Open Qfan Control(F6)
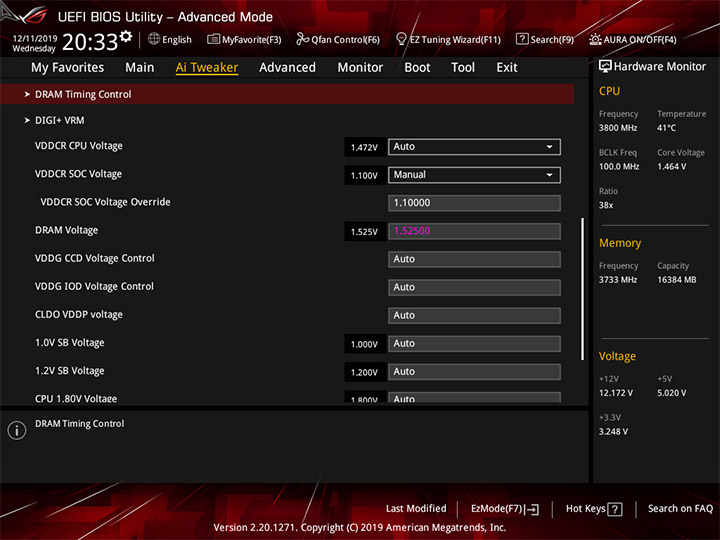Screen dimensions: 720x540 tap(338, 39)
